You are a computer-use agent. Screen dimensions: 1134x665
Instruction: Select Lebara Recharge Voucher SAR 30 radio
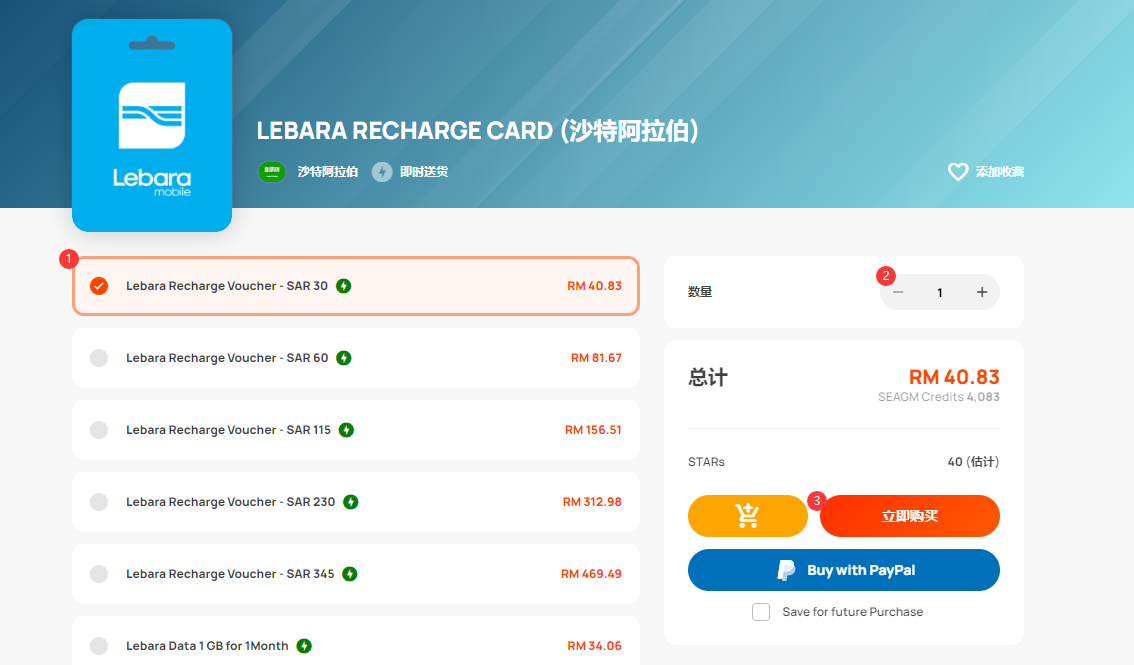pyautogui.click(x=99, y=286)
